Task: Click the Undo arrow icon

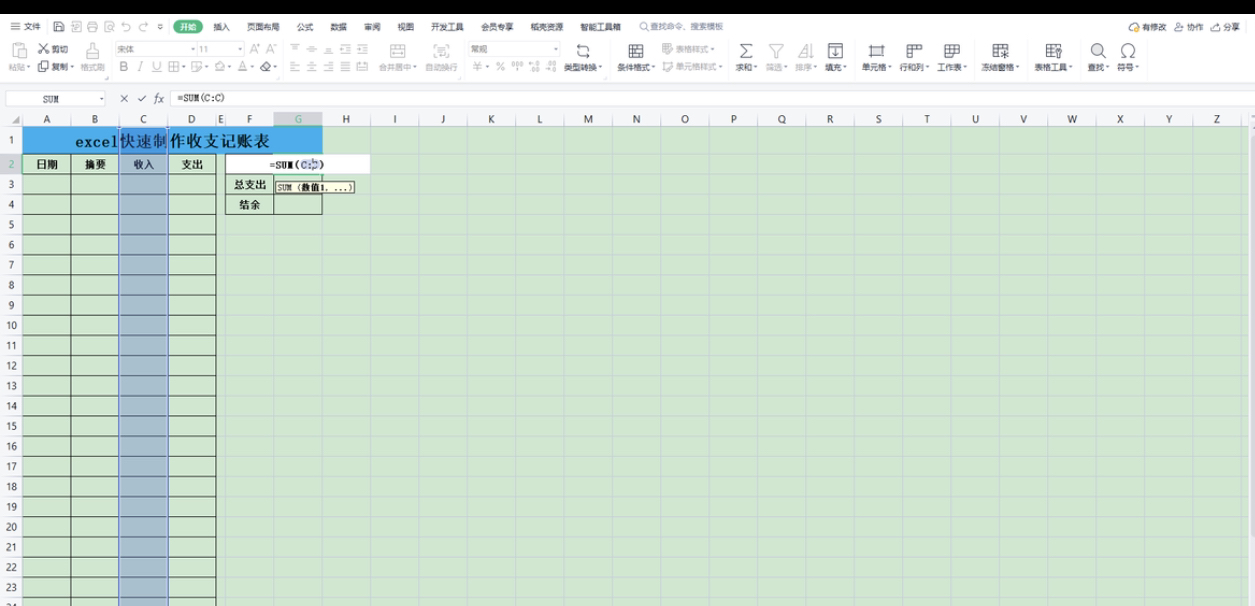Action: coord(126,27)
